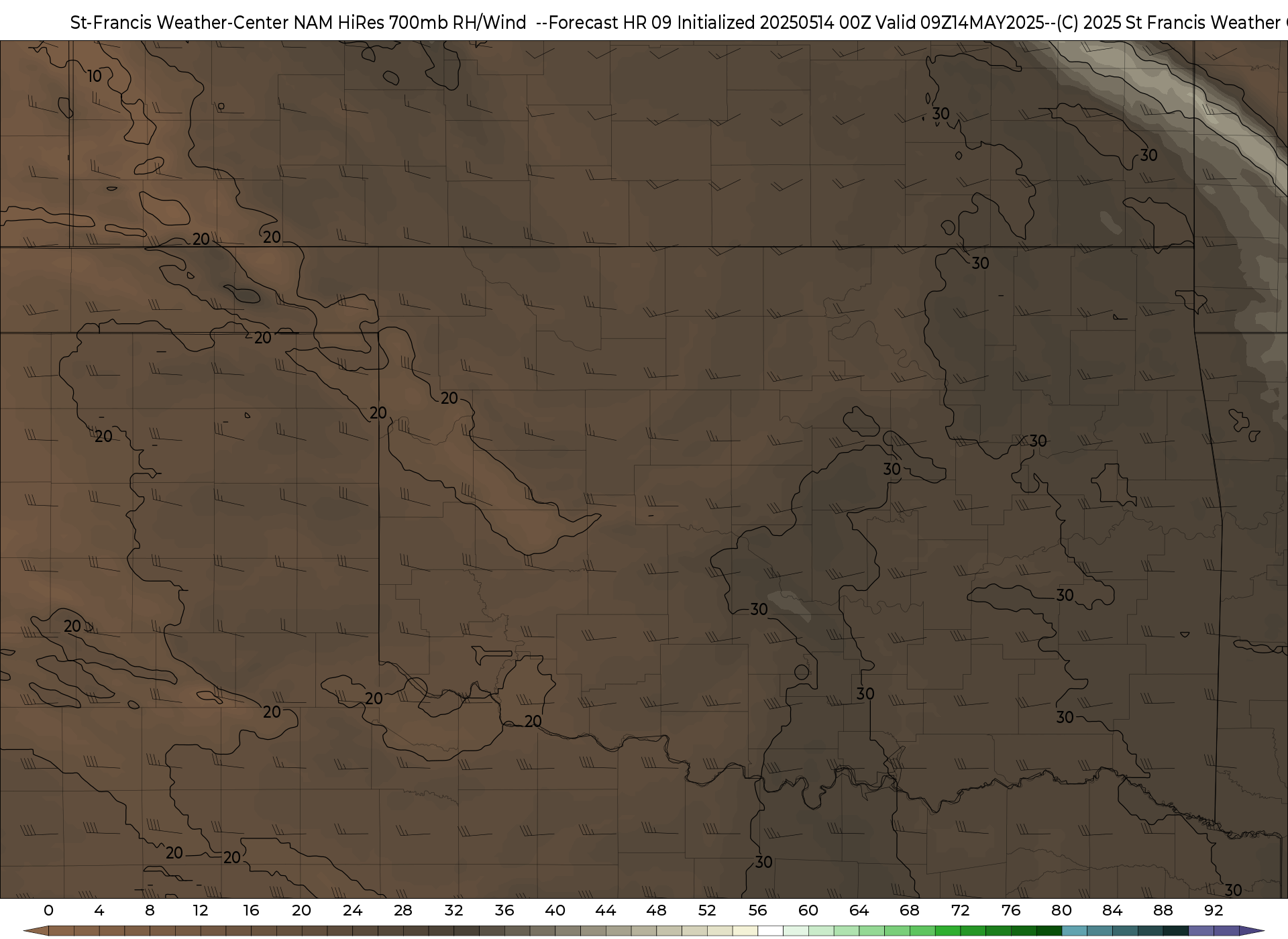Screen dimensions: 1288x939
Task: Click colorbar label '88'
Action: pyautogui.click(x=1163, y=911)
